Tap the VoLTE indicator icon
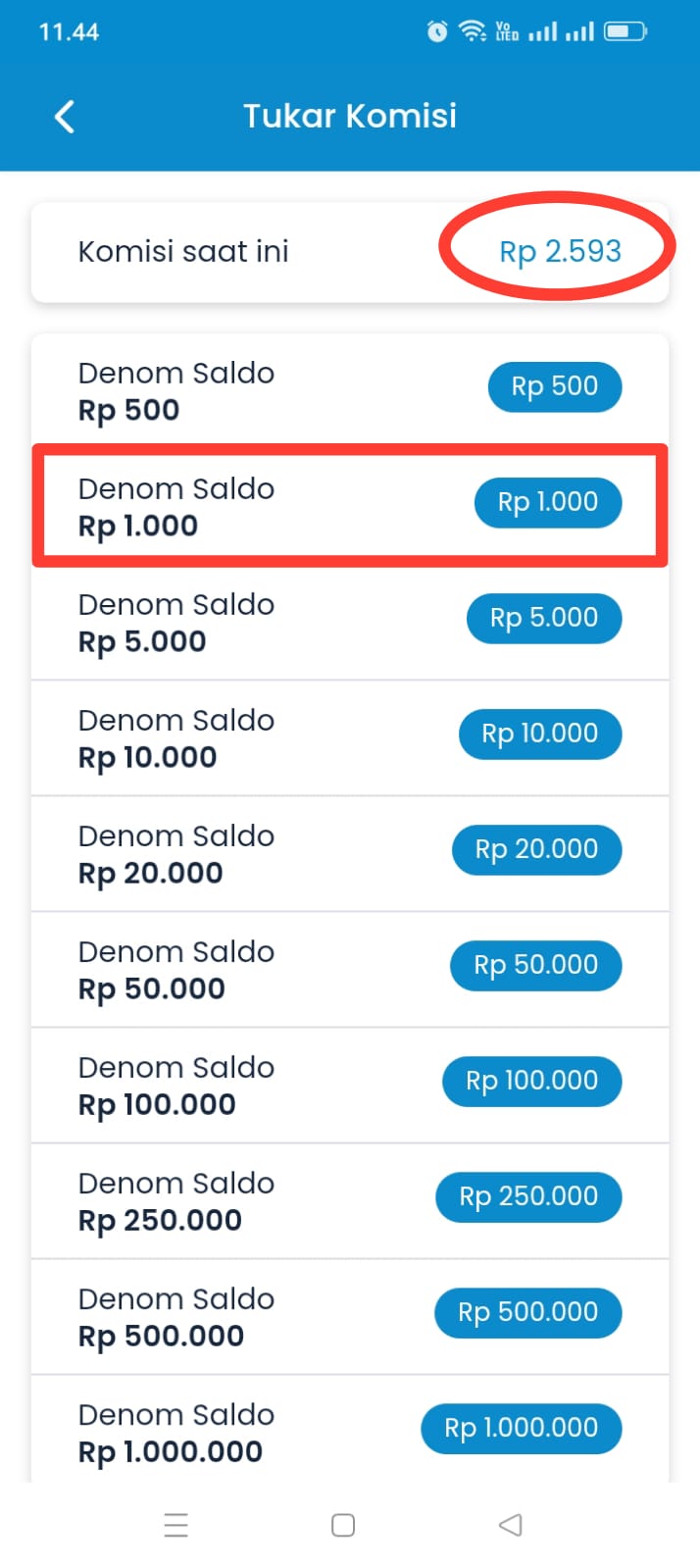This screenshot has width=700, height=1568. point(508,30)
